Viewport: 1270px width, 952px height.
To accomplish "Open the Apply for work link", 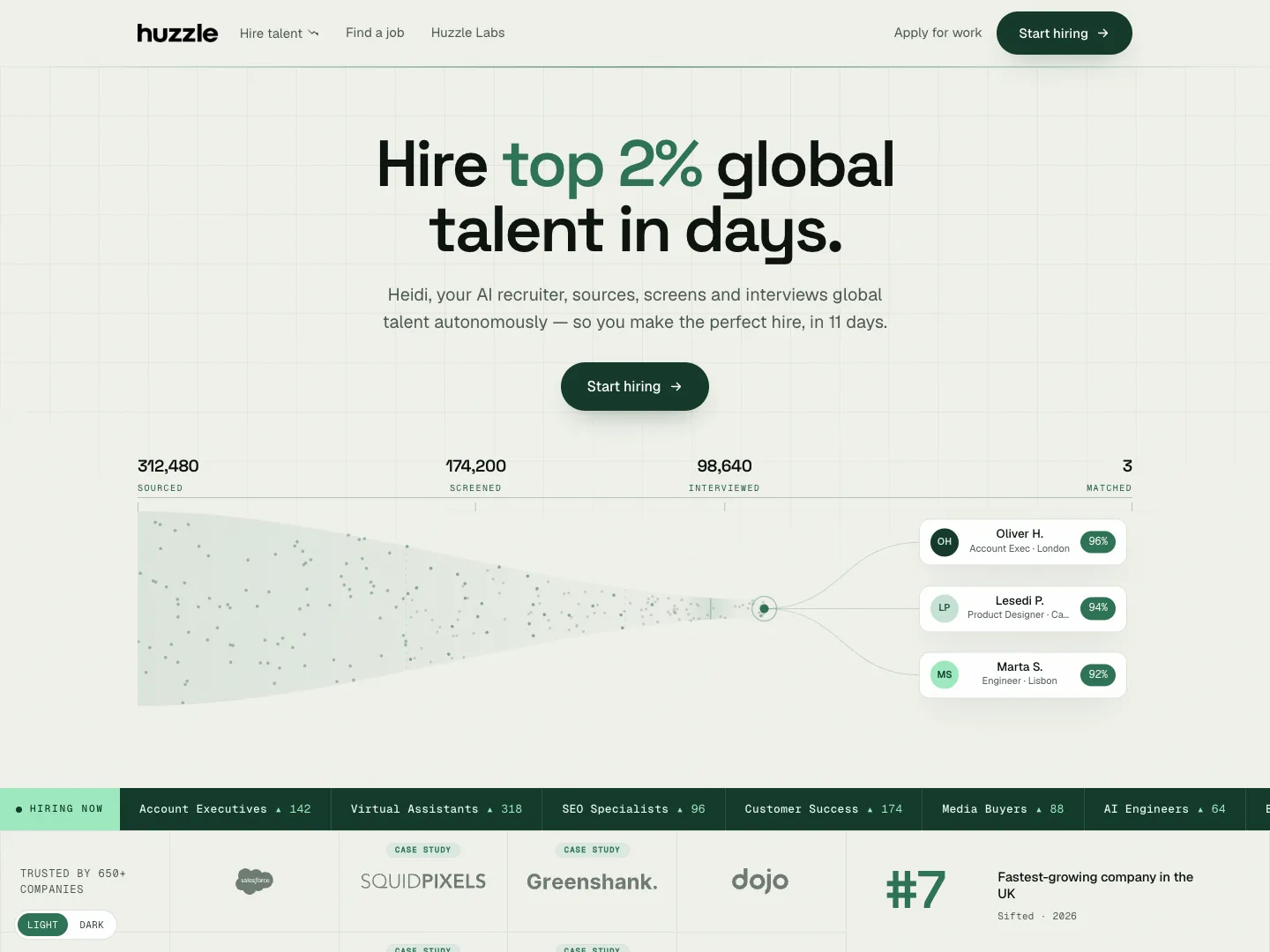I will 938,33.
